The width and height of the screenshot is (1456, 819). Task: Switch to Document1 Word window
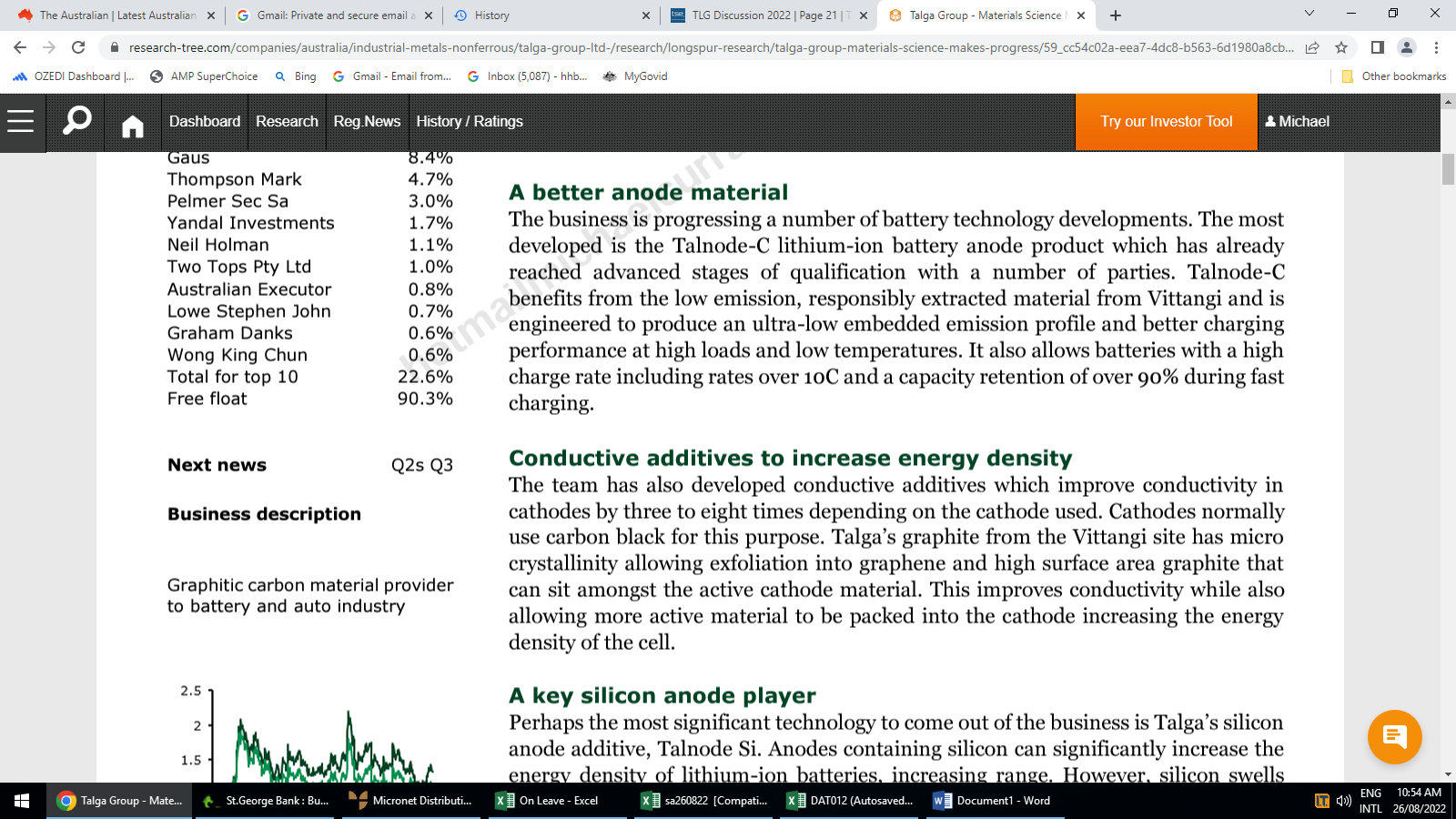[995, 801]
